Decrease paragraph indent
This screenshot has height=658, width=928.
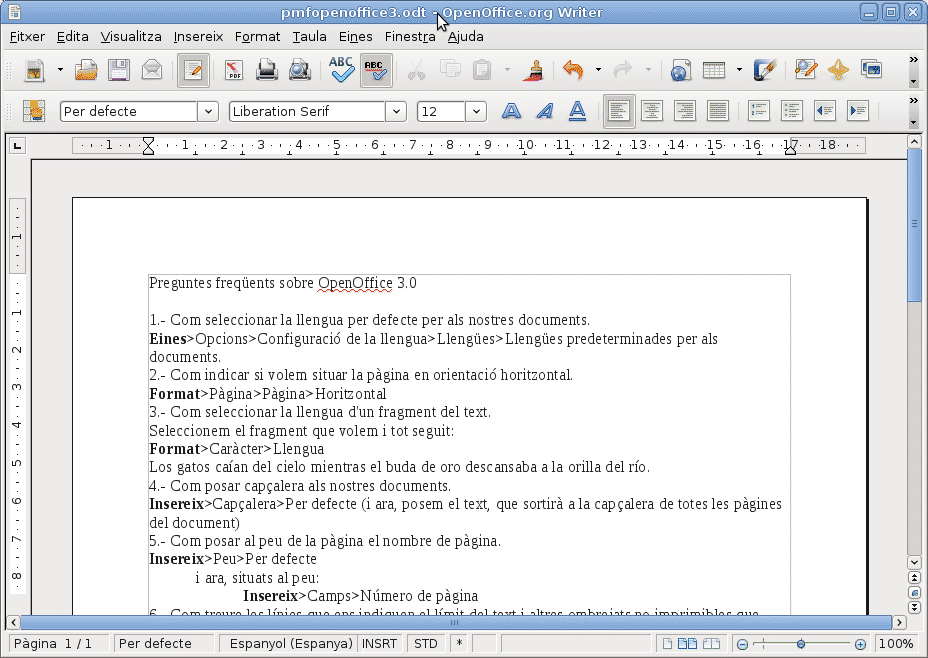pyautogui.click(x=825, y=111)
